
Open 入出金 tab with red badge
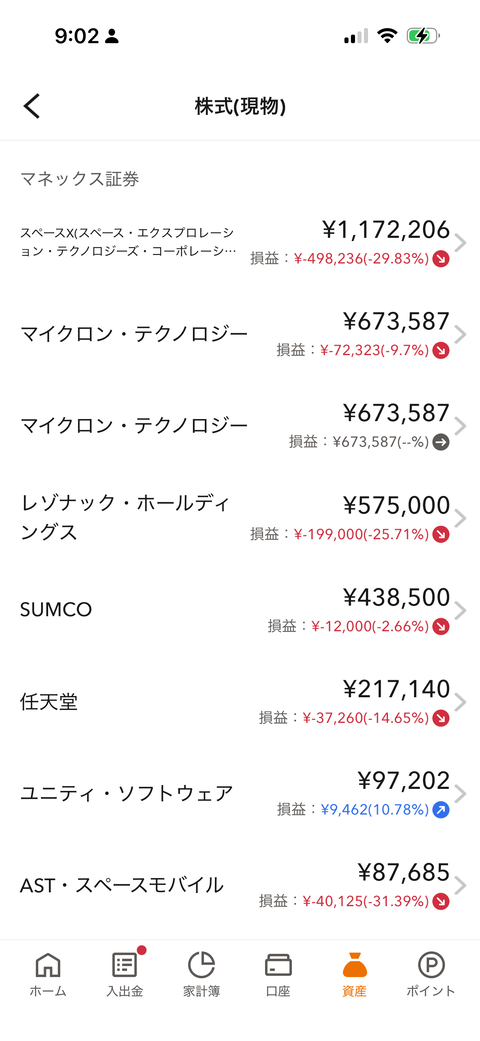pyautogui.click(x=125, y=975)
